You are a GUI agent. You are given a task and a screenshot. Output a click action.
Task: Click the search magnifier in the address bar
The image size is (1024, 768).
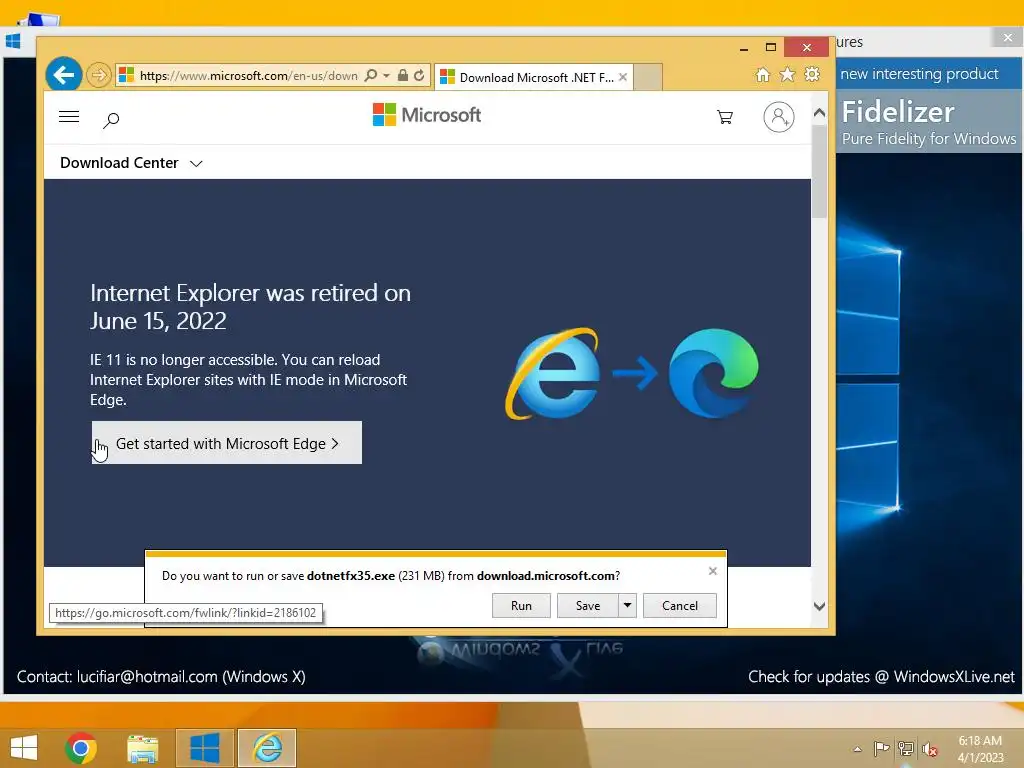[x=370, y=76]
